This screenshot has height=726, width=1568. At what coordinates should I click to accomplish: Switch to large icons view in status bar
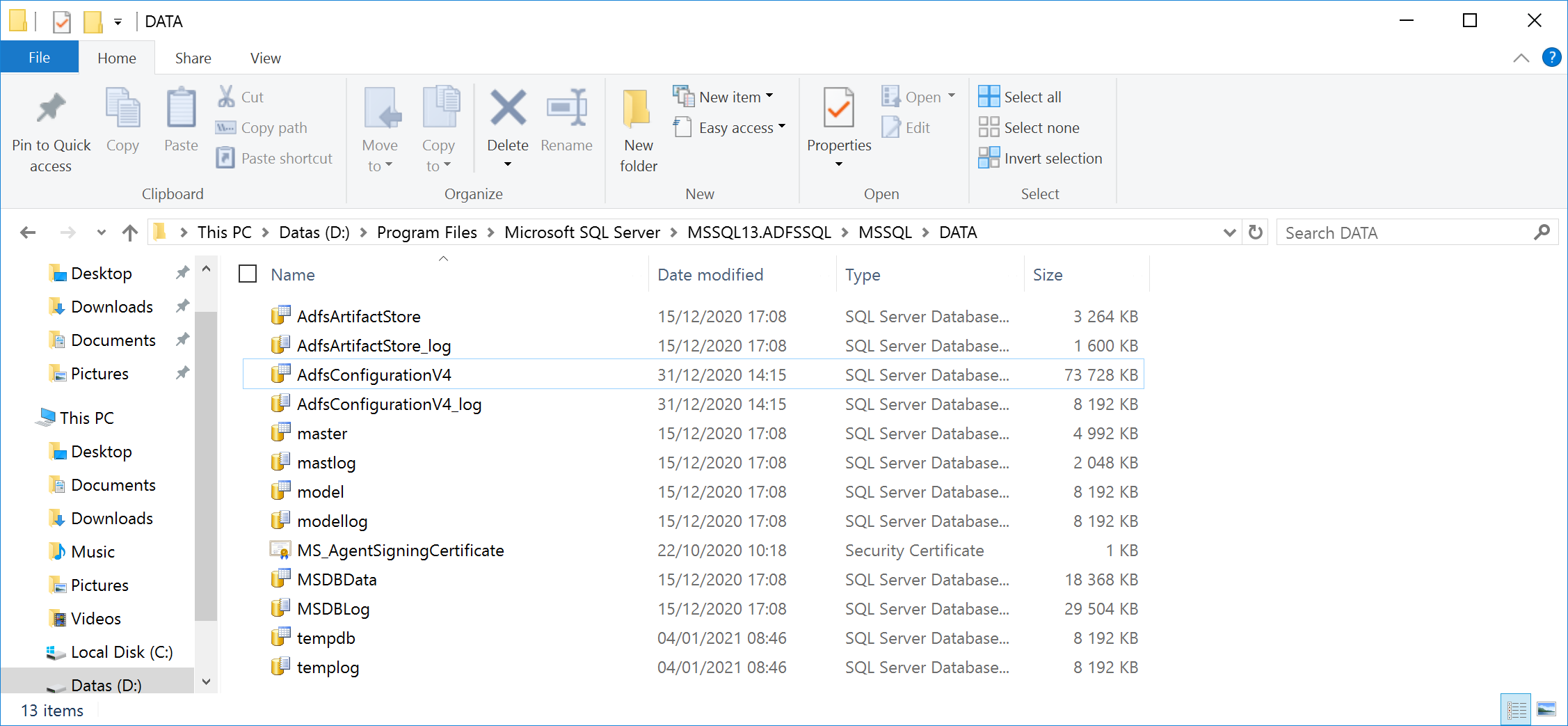(1546, 709)
